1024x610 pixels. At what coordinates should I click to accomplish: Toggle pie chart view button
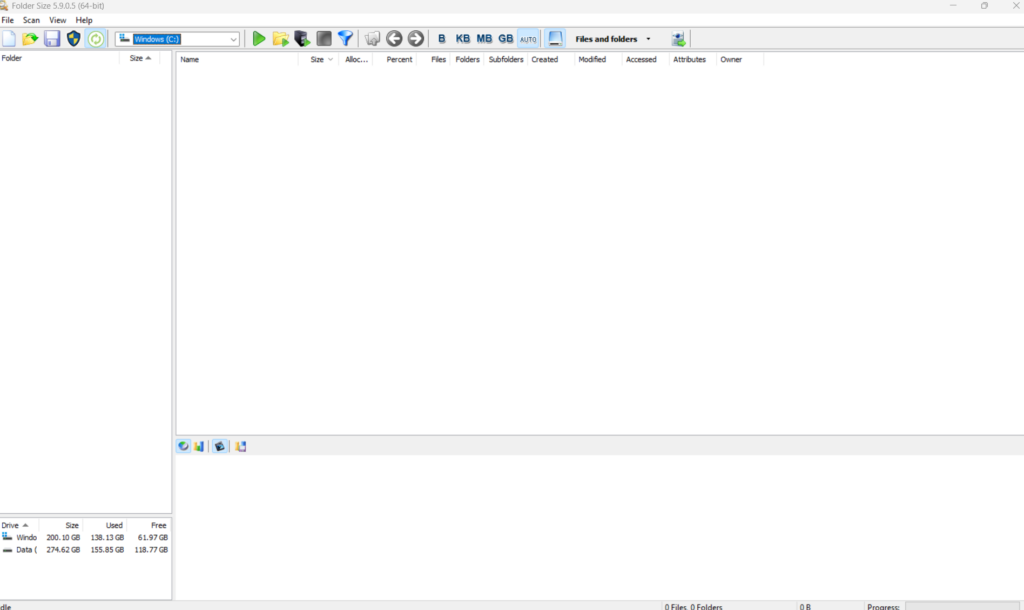[184, 446]
